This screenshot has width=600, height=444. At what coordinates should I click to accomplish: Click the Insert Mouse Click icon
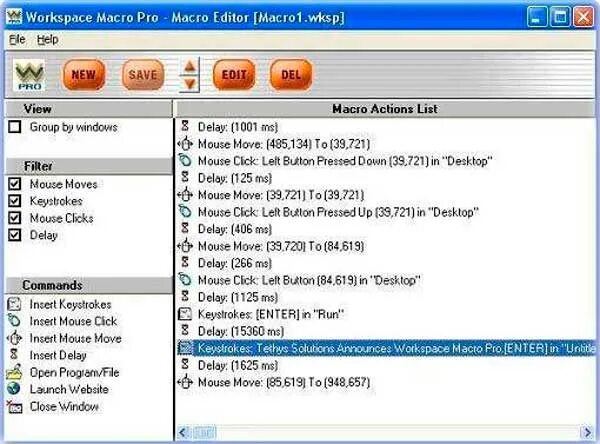[x=14, y=321]
